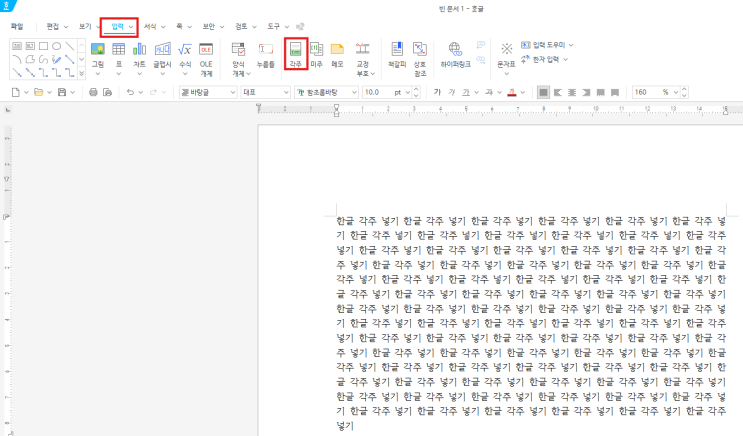Toggle strikethrough text formatting

point(489,92)
